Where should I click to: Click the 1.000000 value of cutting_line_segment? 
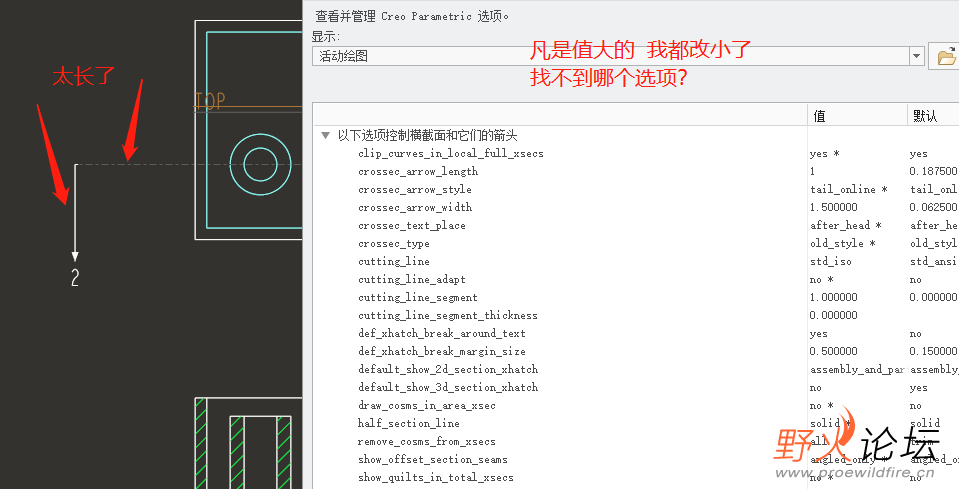click(x=834, y=298)
